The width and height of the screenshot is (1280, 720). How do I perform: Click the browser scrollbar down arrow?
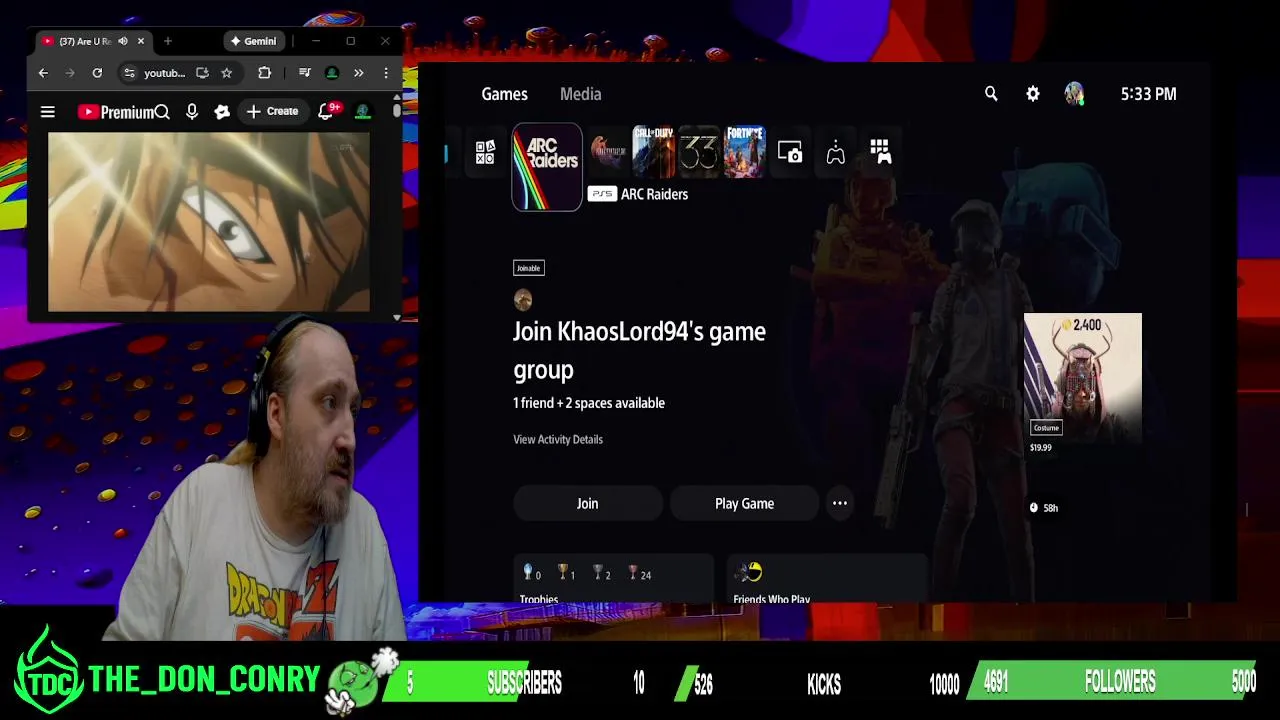(397, 317)
